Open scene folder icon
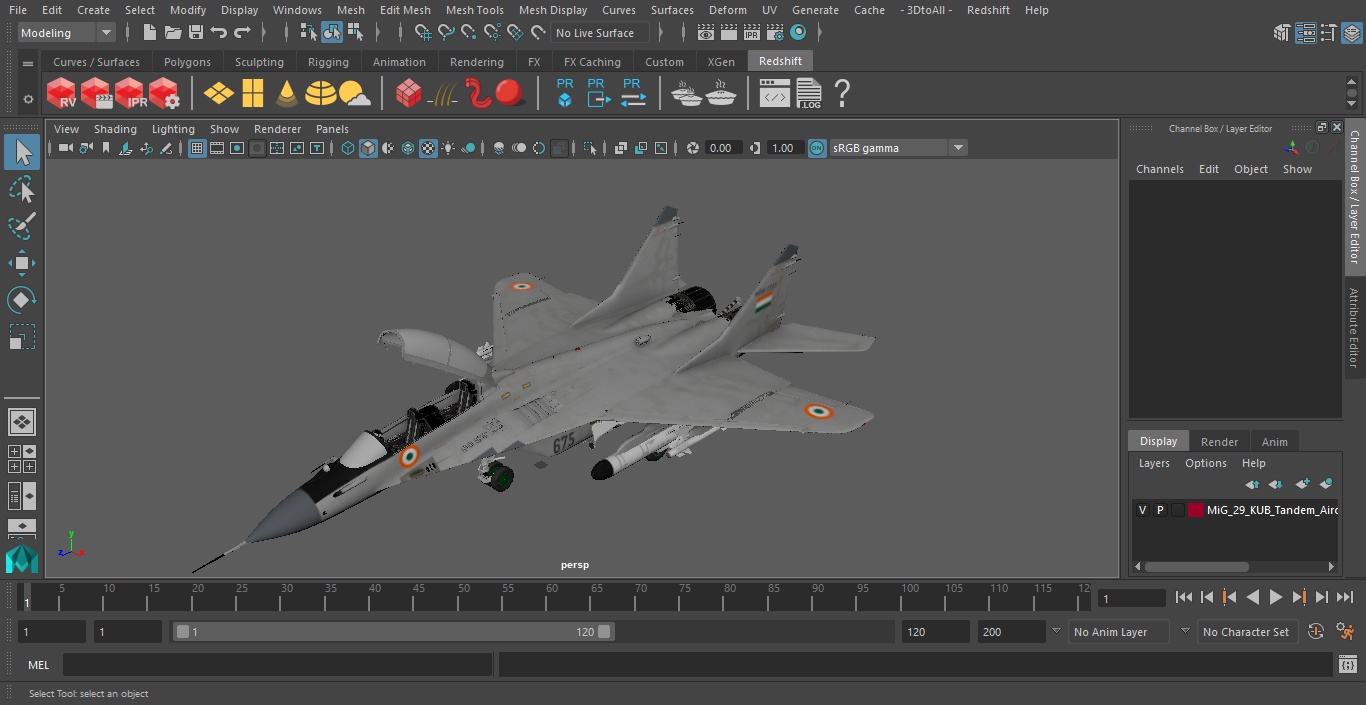 pyautogui.click(x=173, y=33)
